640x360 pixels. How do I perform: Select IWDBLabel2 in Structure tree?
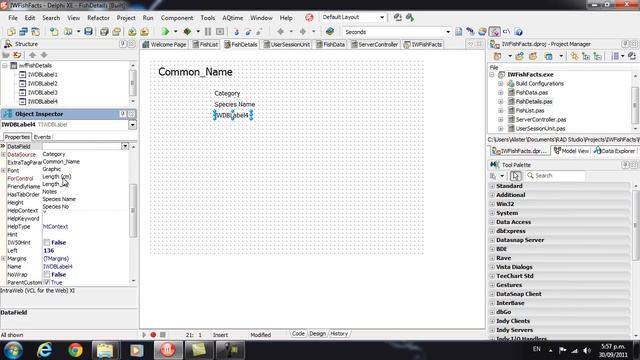42,84
